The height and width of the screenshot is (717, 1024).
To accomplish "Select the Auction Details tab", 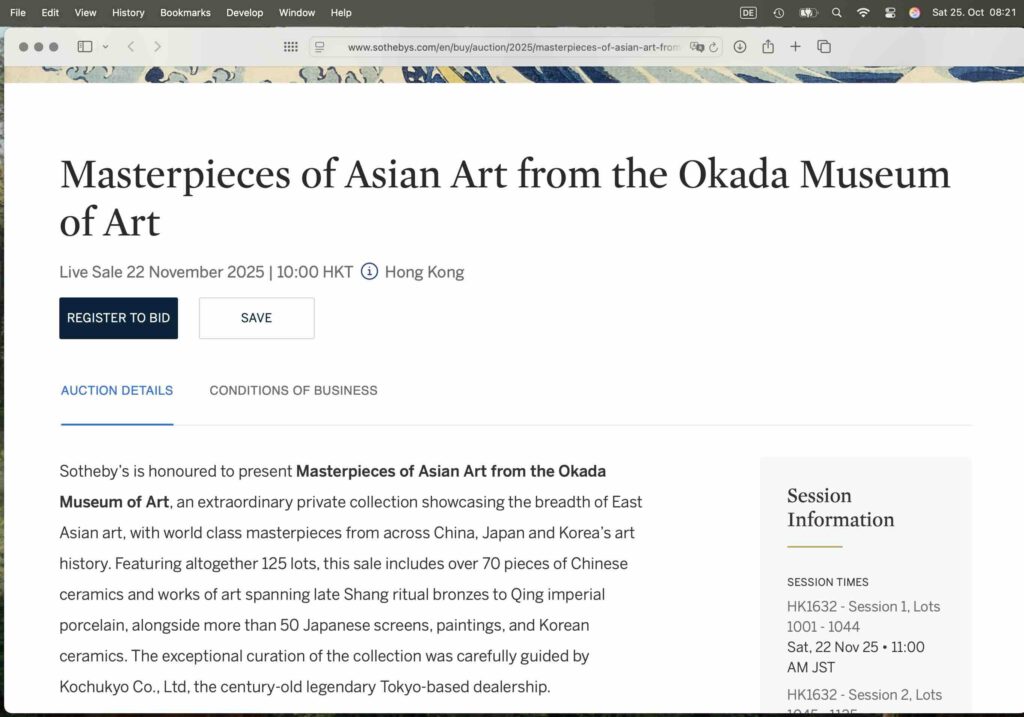I will (x=117, y=391).
